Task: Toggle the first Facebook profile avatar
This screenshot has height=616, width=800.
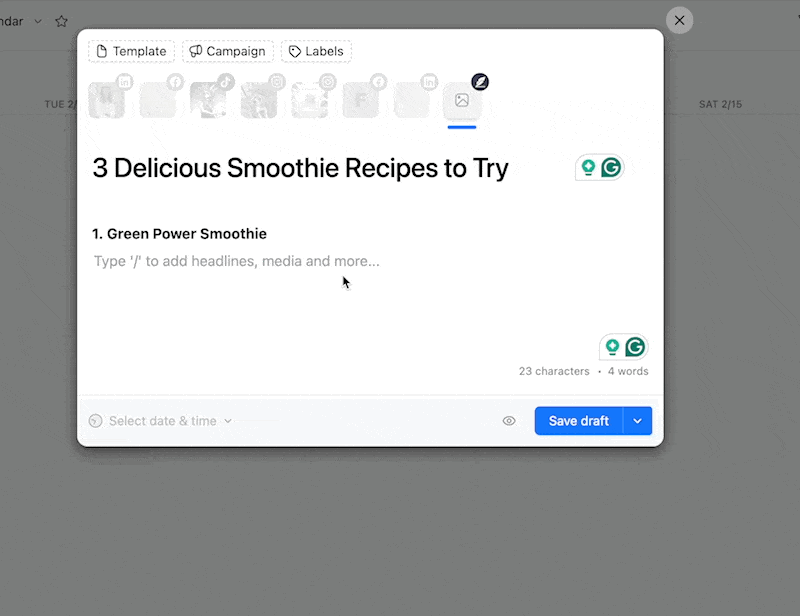Action: 158,100
